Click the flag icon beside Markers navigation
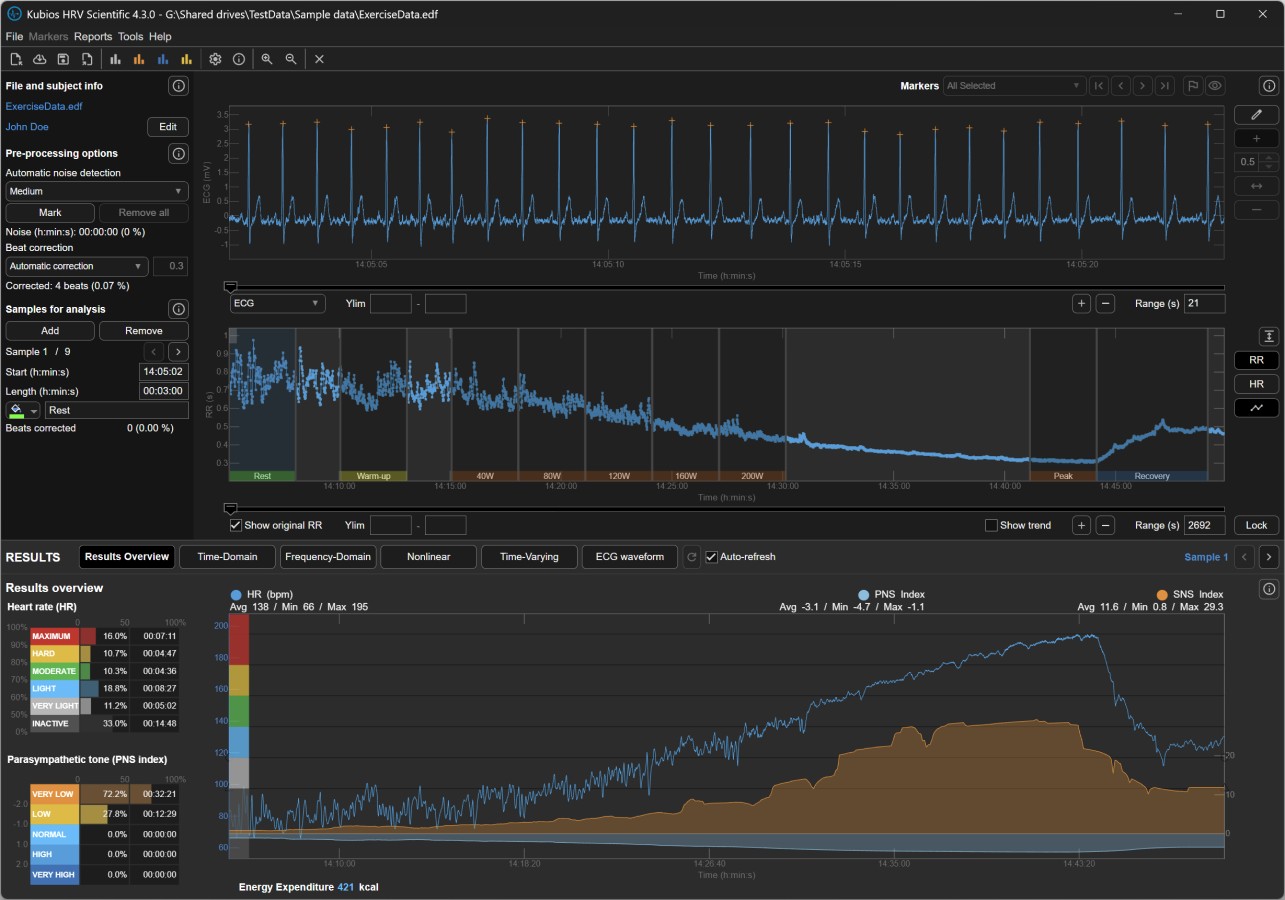 tap(1192, 86)
